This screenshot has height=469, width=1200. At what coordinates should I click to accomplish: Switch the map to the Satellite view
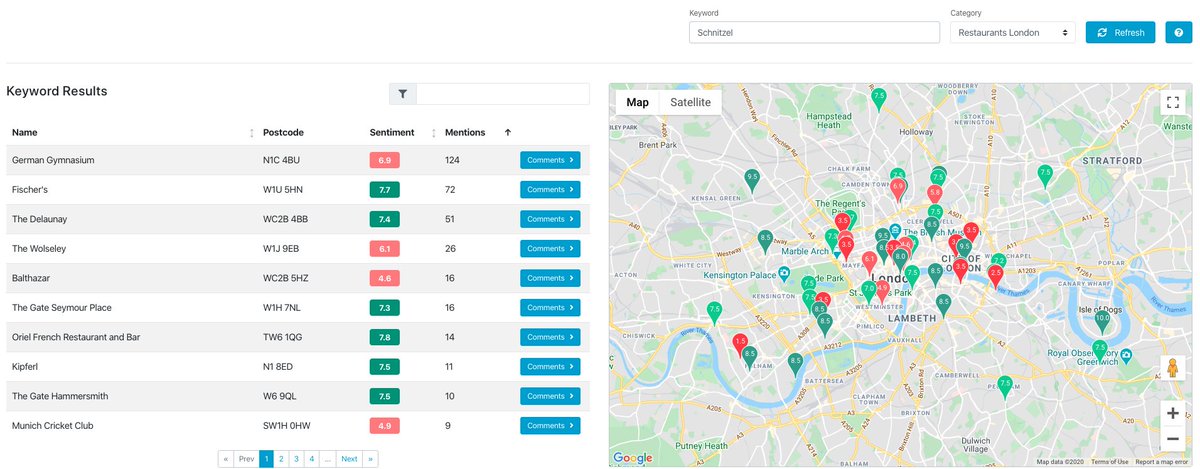pos(690,102)
